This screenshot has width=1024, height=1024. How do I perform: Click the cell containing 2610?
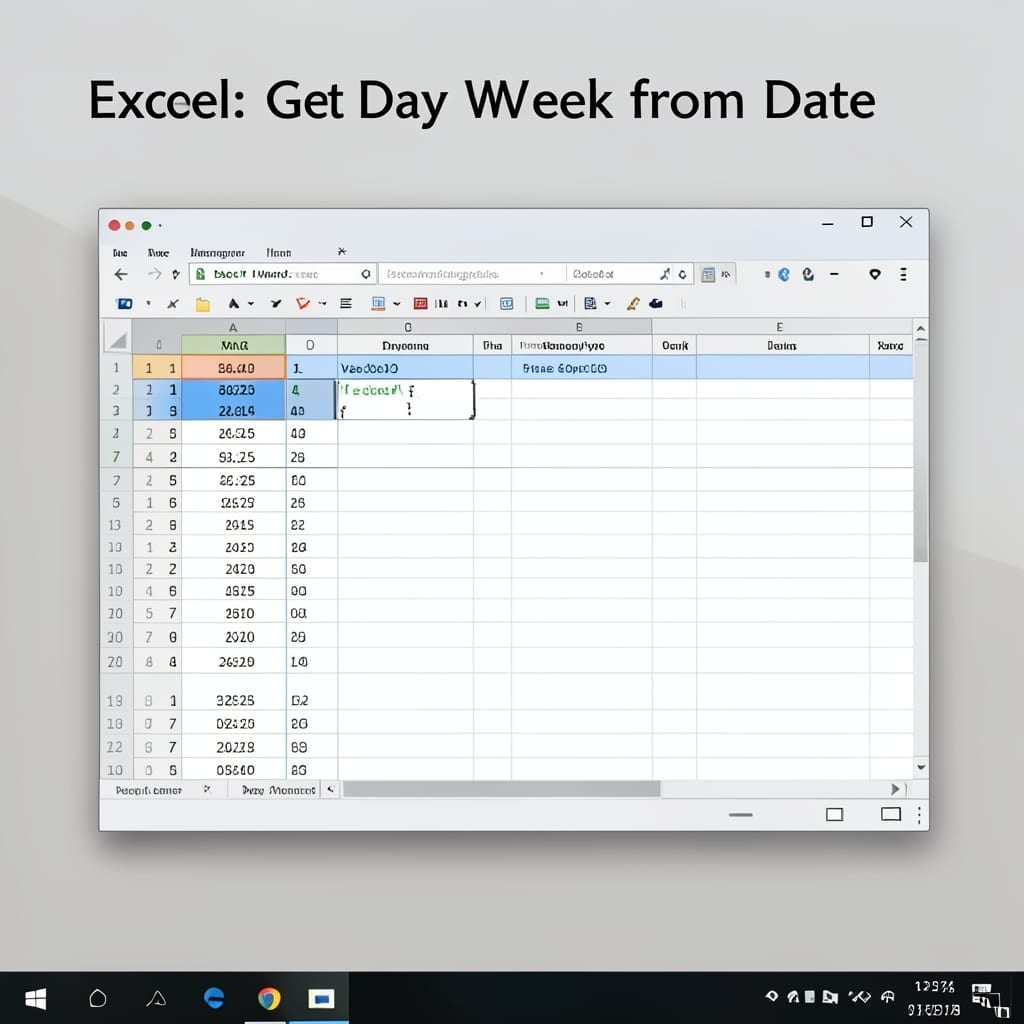pos(234,613)
